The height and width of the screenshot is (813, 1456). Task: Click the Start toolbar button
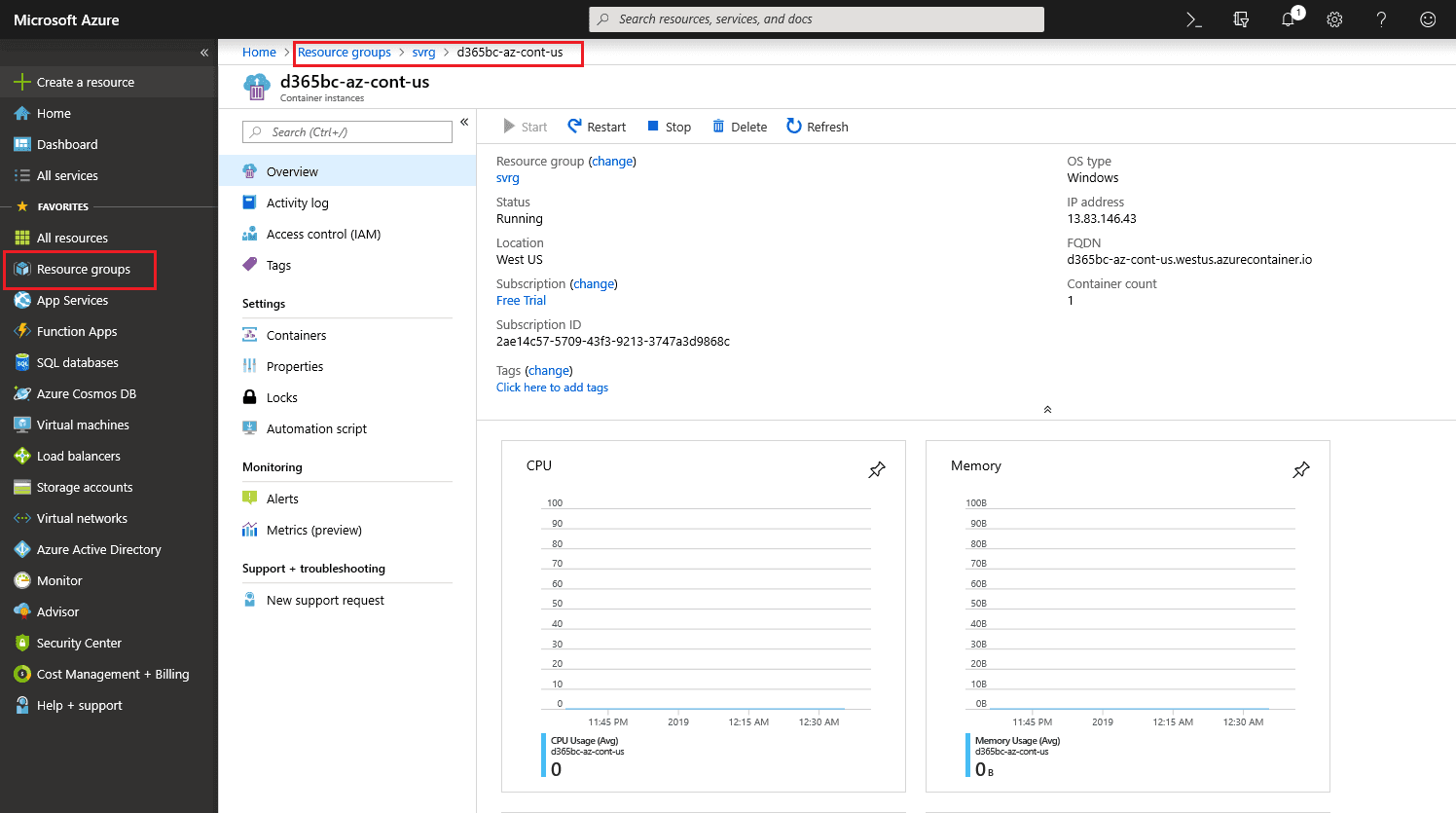pyautogui.click(x=525, y=127)
